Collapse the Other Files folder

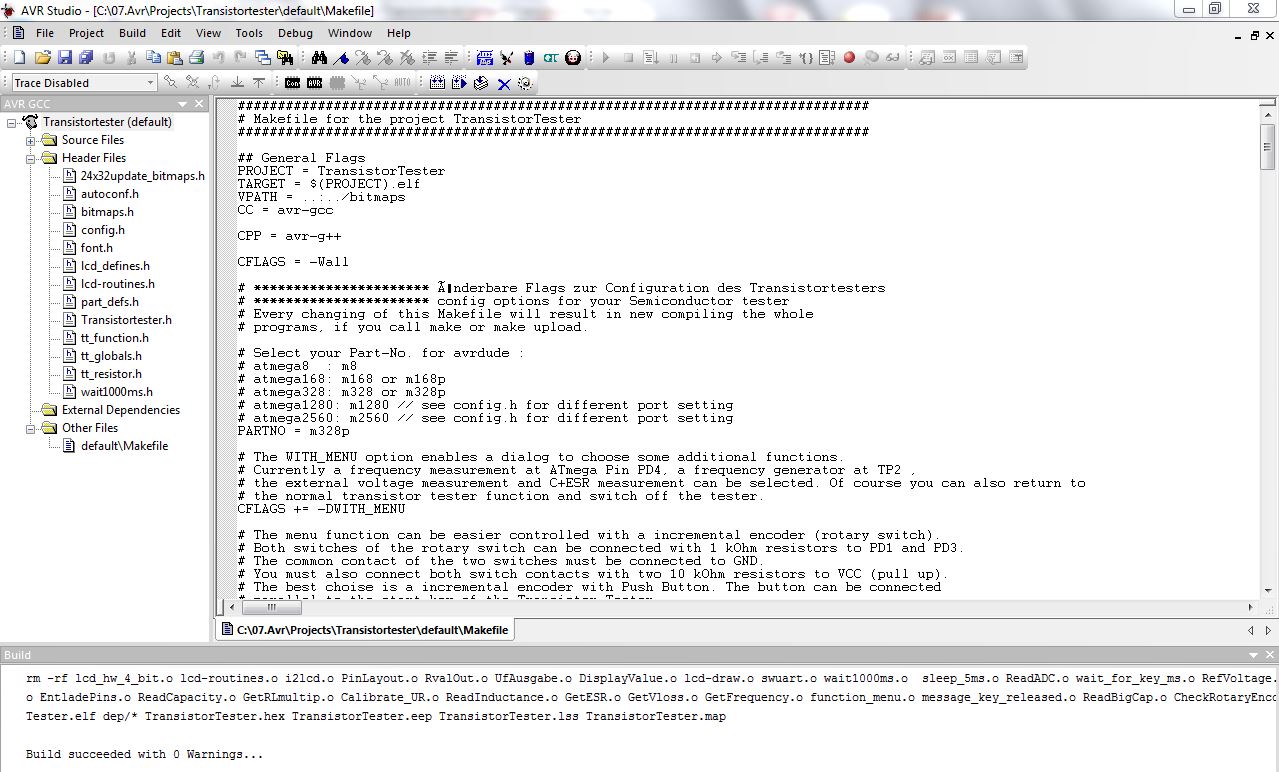click(31, 428)
